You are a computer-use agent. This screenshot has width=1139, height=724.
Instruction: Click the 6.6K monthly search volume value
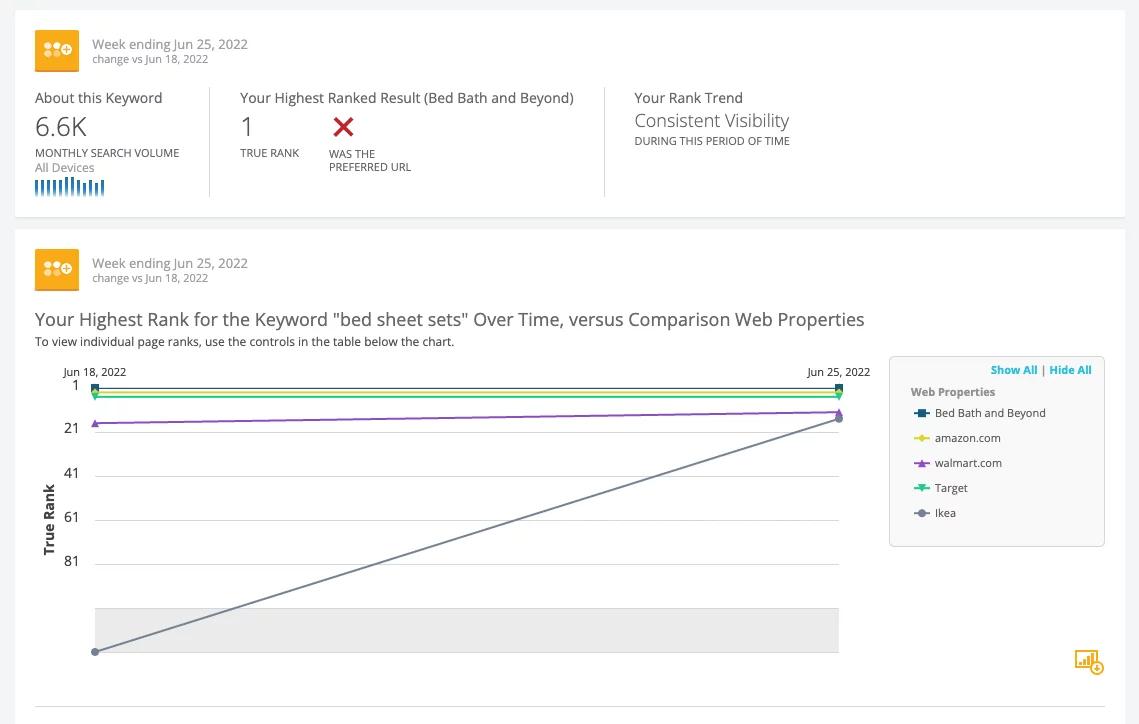coord(61,127)
